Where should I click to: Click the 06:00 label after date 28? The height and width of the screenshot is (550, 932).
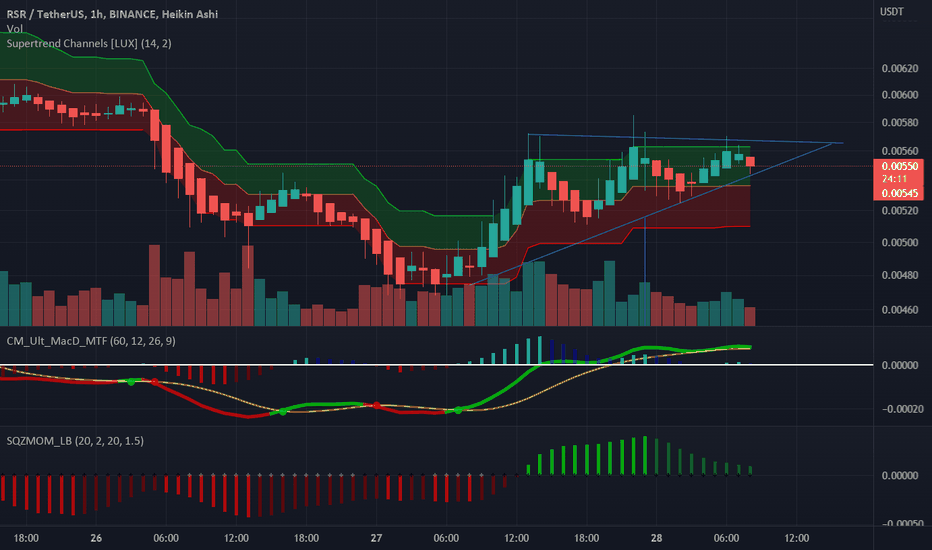(x=726, y=538)
